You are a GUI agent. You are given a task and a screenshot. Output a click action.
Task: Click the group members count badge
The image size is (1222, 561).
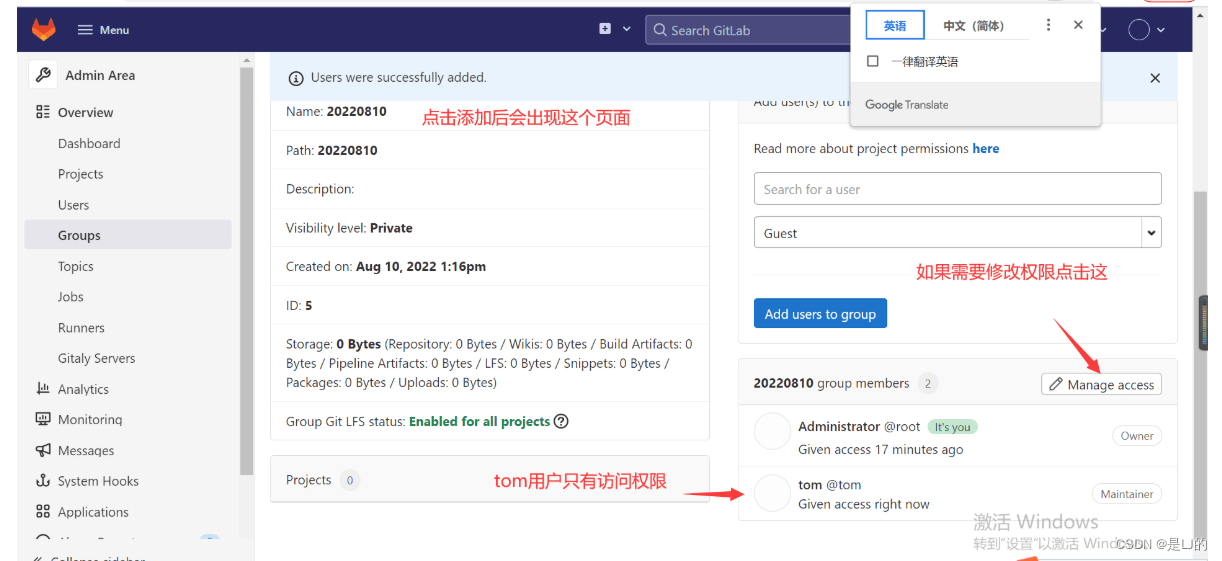pyautogui.click(x=928, y=383)
